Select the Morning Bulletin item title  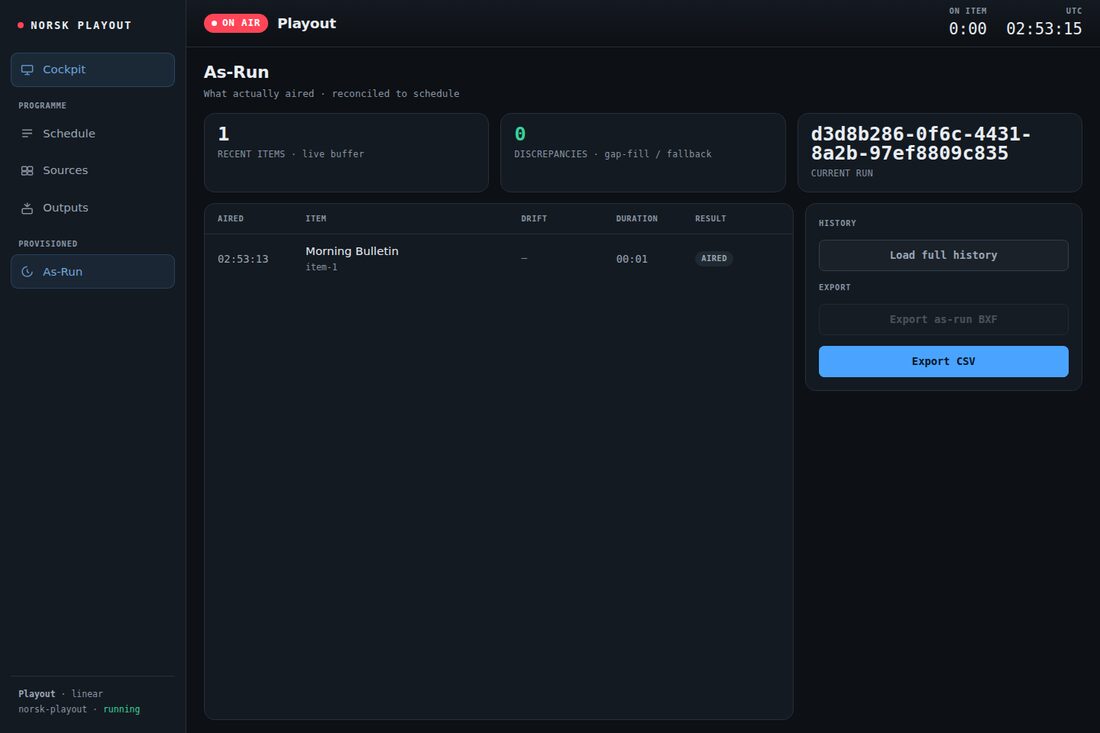352,251
